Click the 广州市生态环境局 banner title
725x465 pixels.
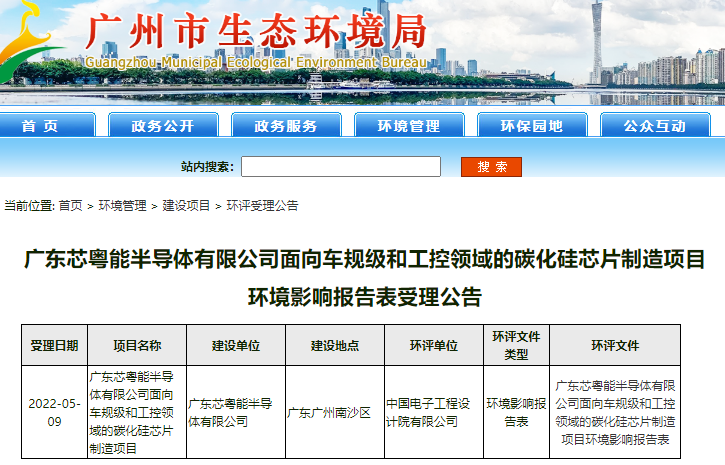256,31
